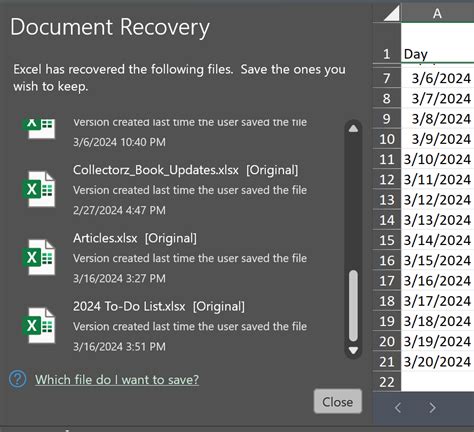
Task: Select row 20 header
Action: pyautogui.click(x=387, y=341)
